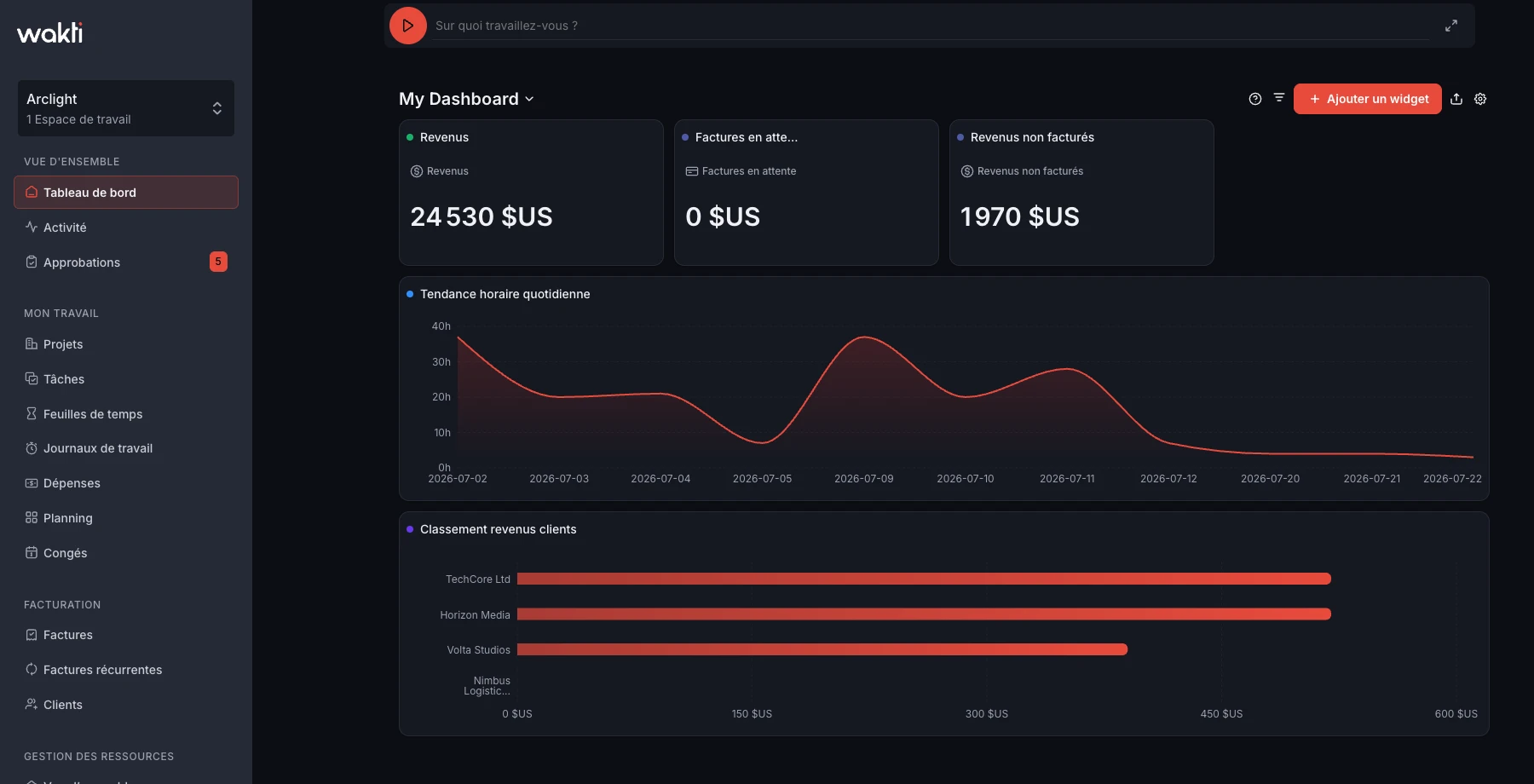Click the Factures en atte... widget title

click(x=747, y=137)
